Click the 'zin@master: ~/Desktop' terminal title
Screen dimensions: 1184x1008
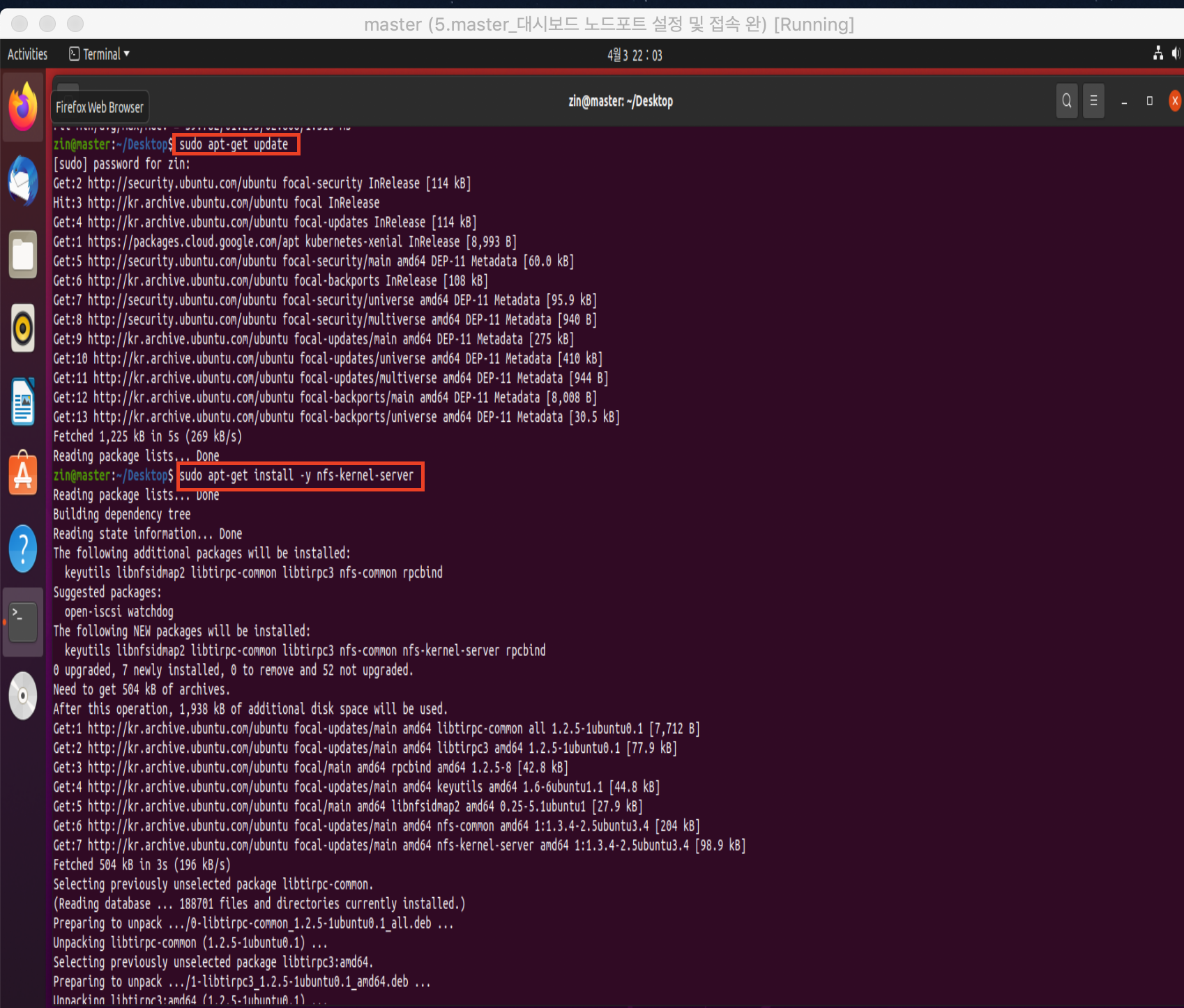(621, 101)
